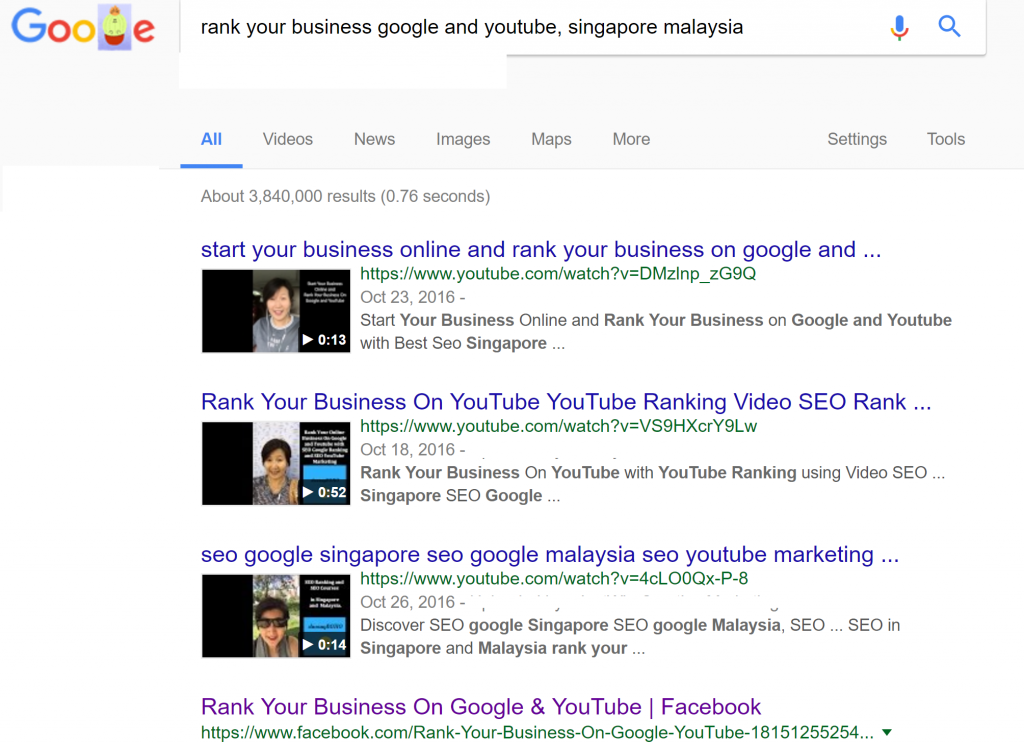Play the 0:14 video thumbnail

(x=276, y=616)
